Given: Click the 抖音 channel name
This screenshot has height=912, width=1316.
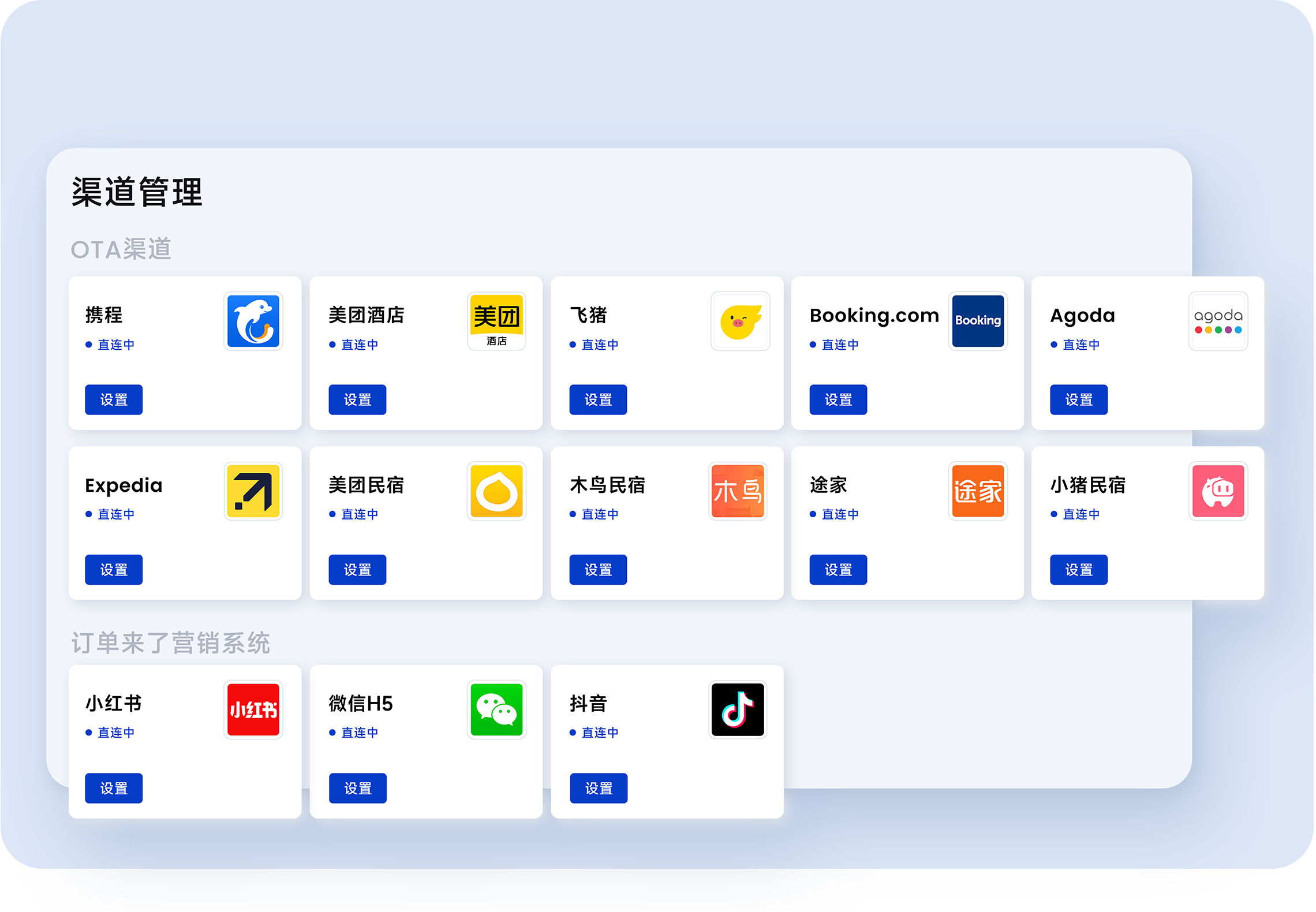Looking at the screenshot, I should coord(588,703).
